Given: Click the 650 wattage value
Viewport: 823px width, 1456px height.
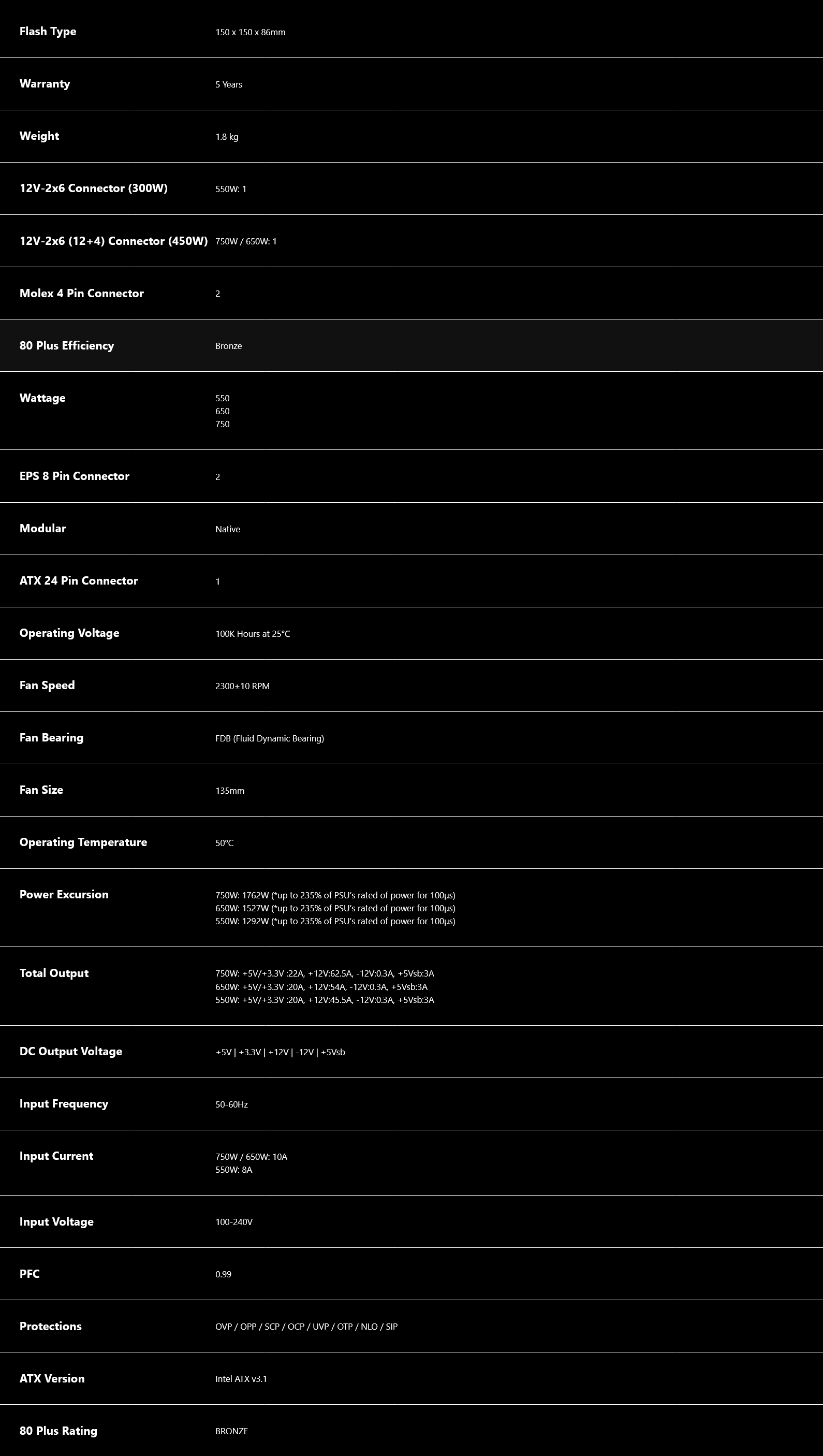Looking at the screenshot, I should [222, 411].
